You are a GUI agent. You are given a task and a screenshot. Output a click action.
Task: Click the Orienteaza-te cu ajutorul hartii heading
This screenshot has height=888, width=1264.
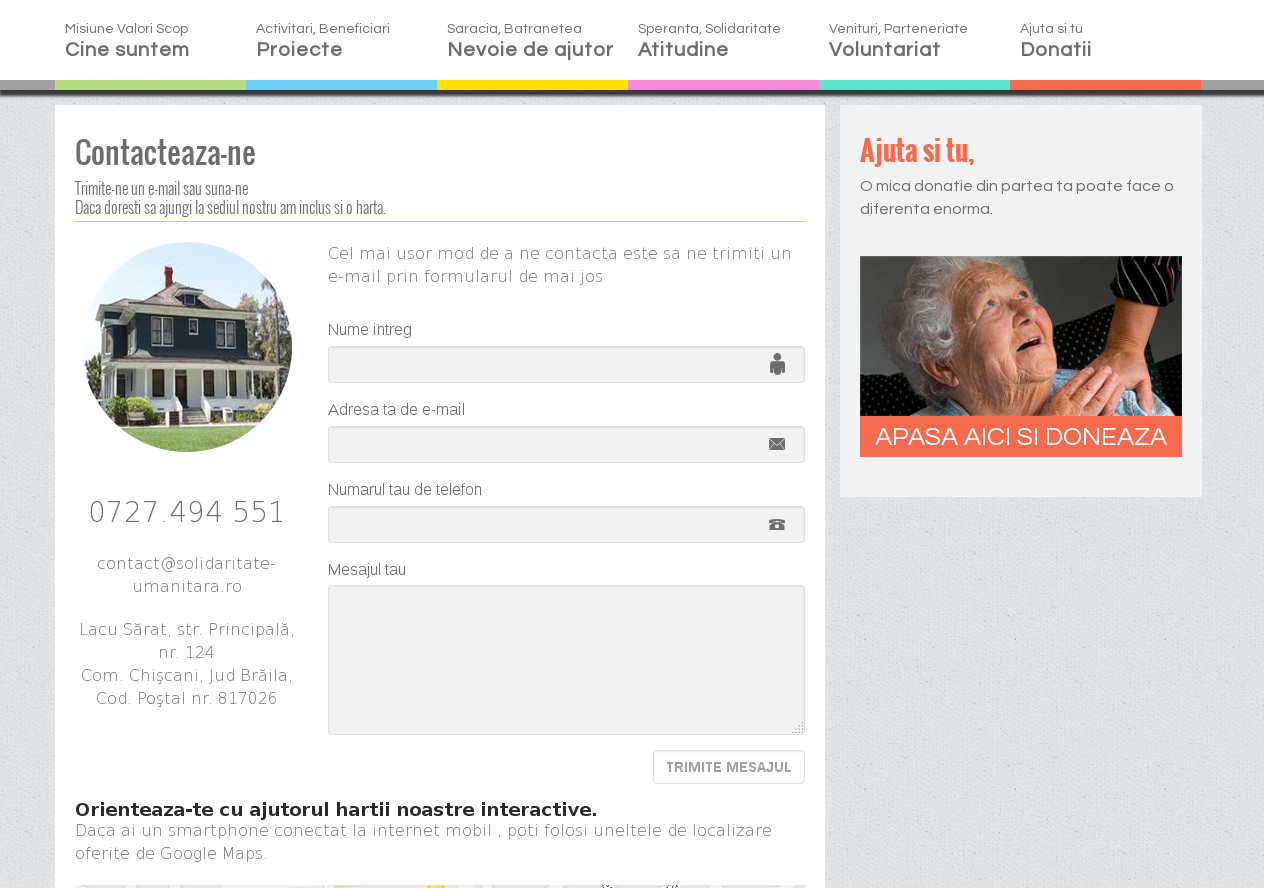tap(336, 809)
